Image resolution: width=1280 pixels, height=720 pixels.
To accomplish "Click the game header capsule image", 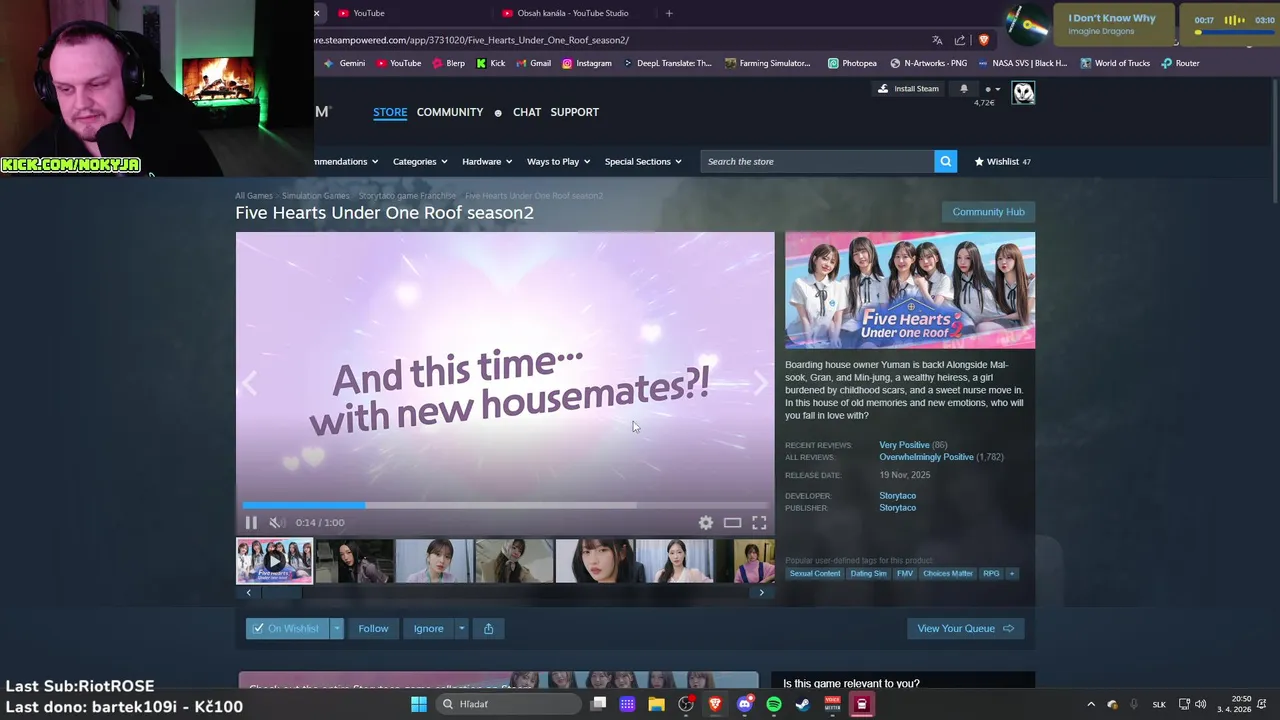I will tap(910, 290).
